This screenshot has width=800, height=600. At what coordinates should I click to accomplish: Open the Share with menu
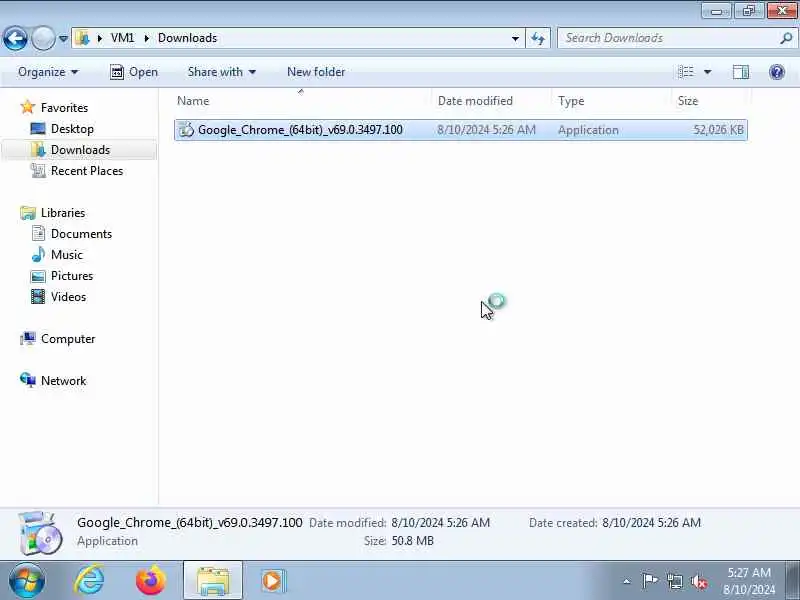[221, 72]
